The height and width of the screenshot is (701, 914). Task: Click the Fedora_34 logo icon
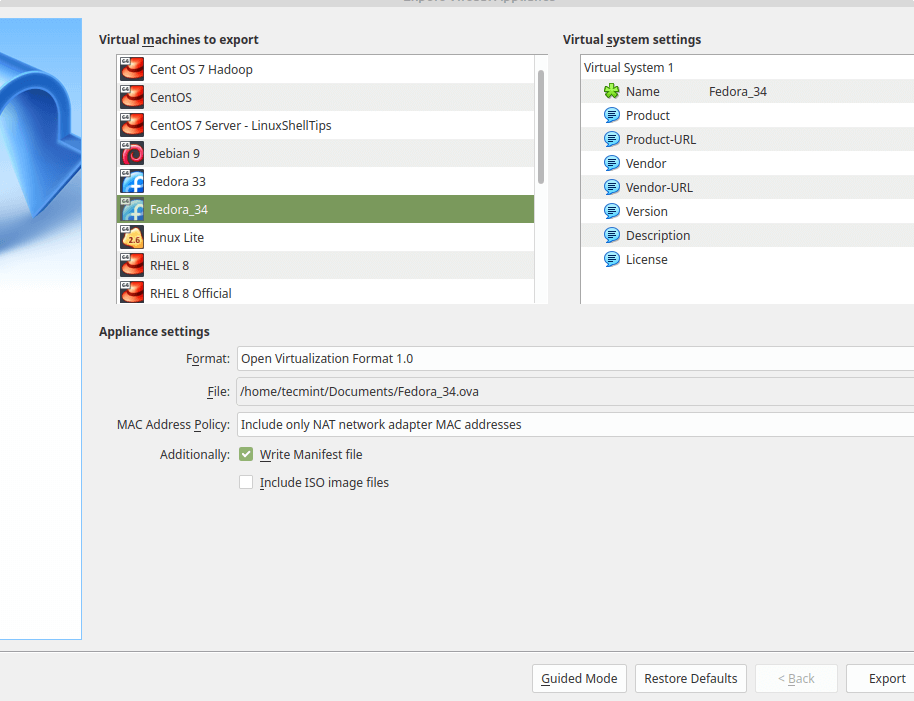(132, 209)
